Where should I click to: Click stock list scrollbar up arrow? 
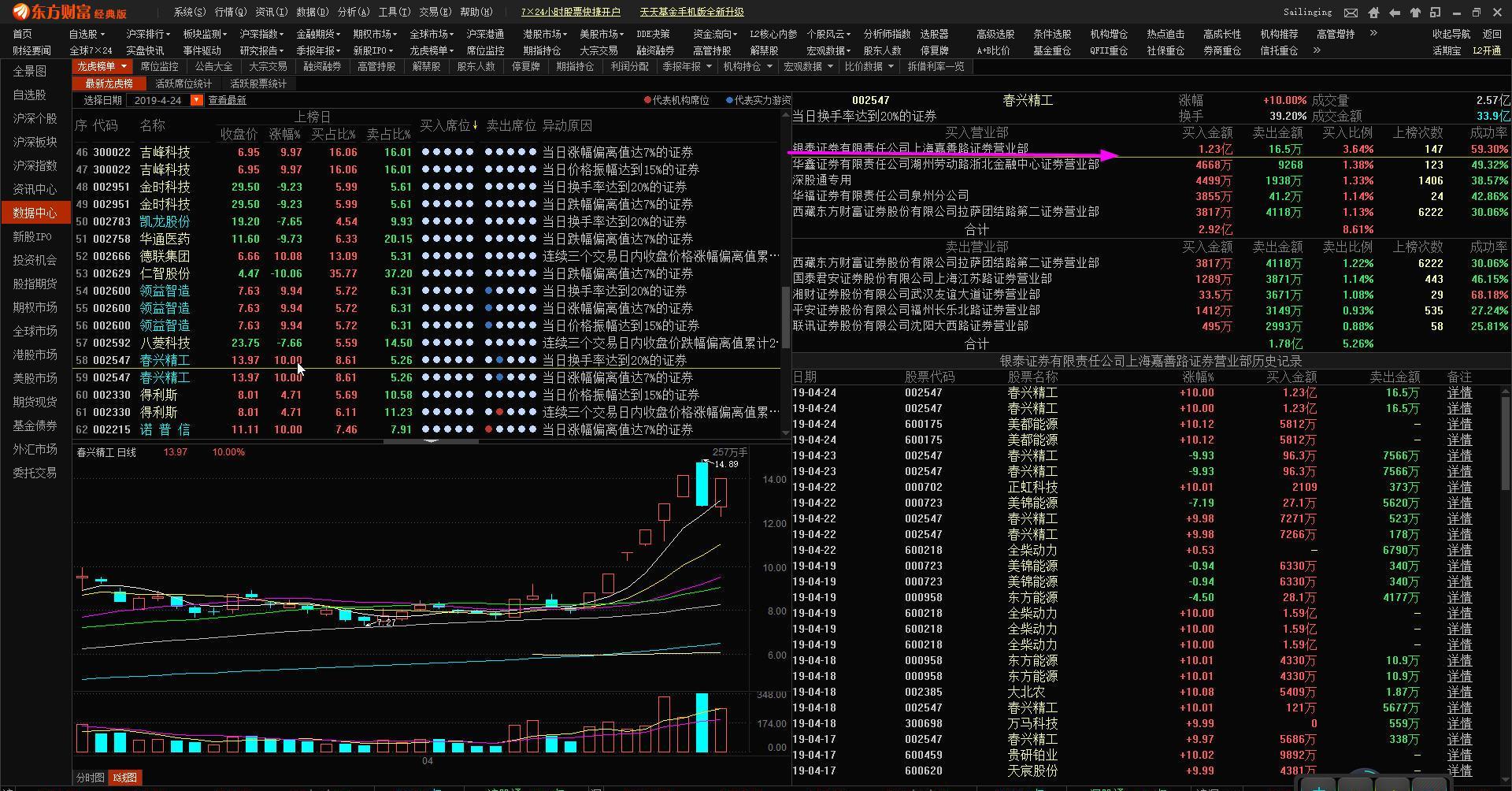click(785, 115)
